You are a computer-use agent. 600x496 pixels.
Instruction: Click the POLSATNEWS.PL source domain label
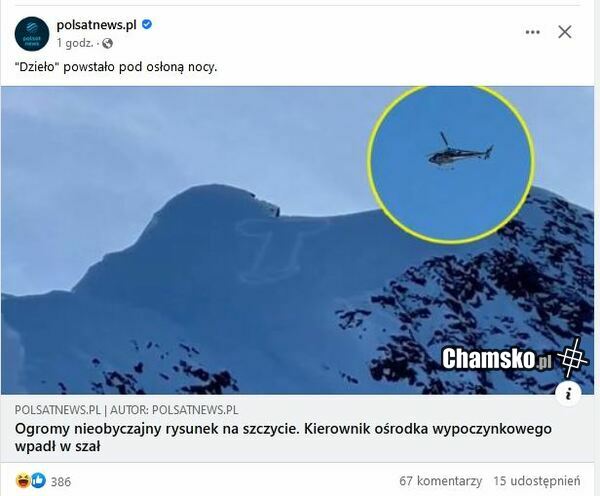(57, 410)
